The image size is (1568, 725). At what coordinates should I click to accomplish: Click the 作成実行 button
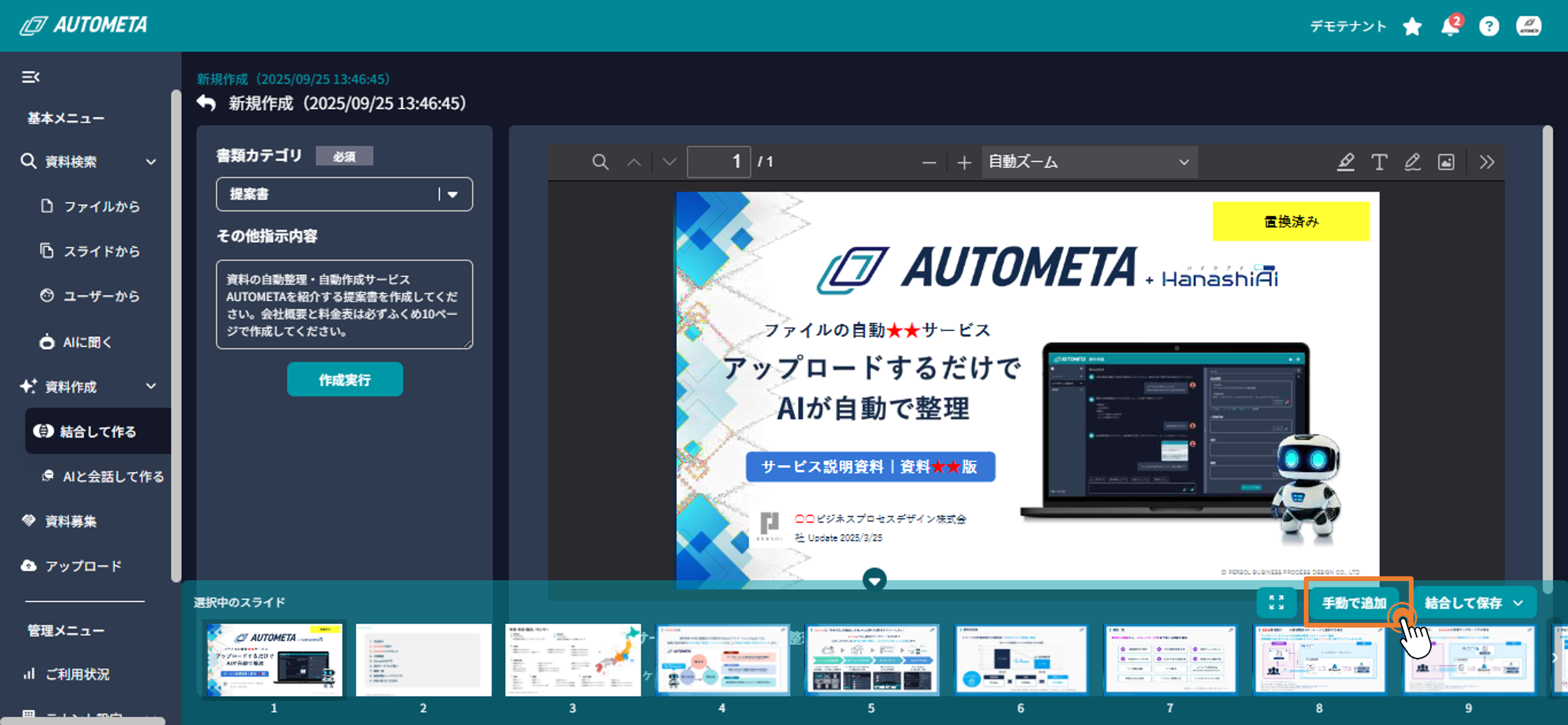point(344,380)
